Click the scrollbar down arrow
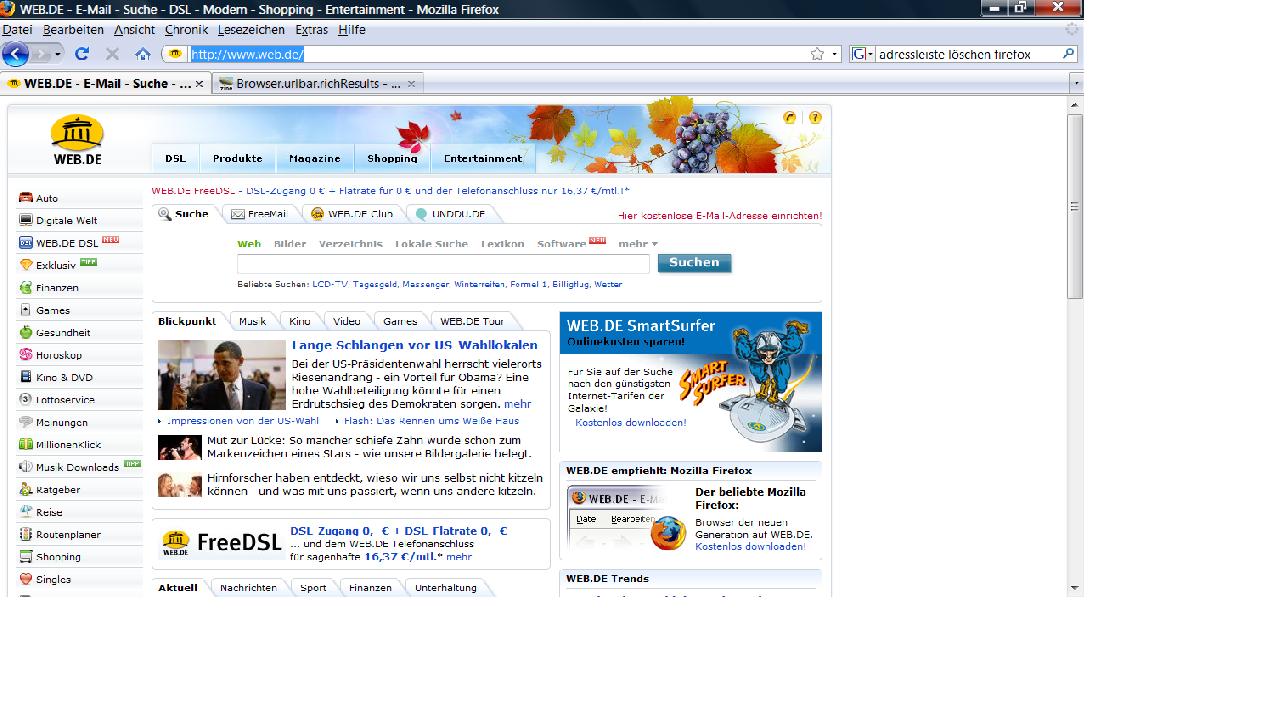This screenshot has width=1280, height=720. 1075,588
